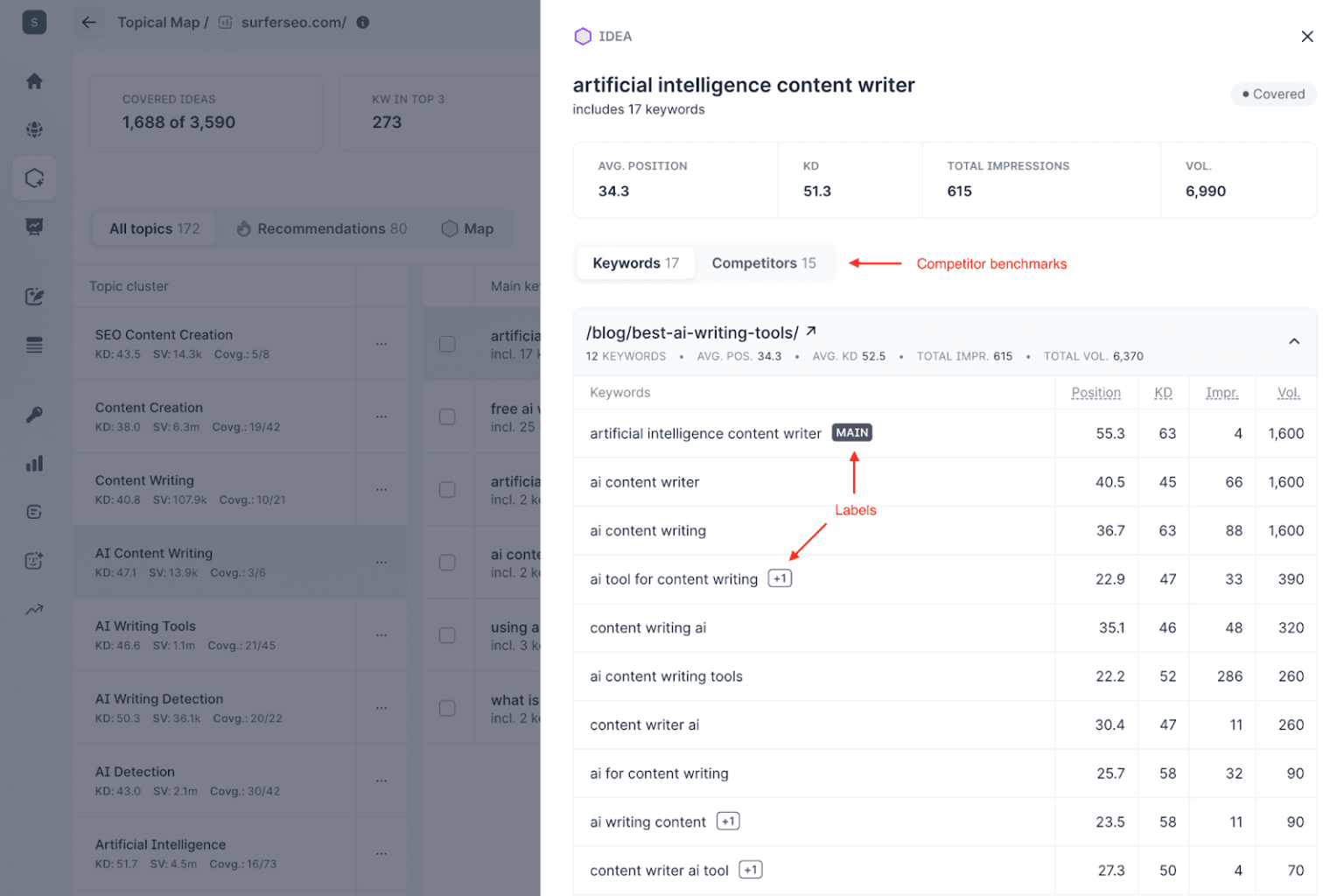Tick checkbox for ai conte row
The image size is (1344, 896).
tap(447, 562)
